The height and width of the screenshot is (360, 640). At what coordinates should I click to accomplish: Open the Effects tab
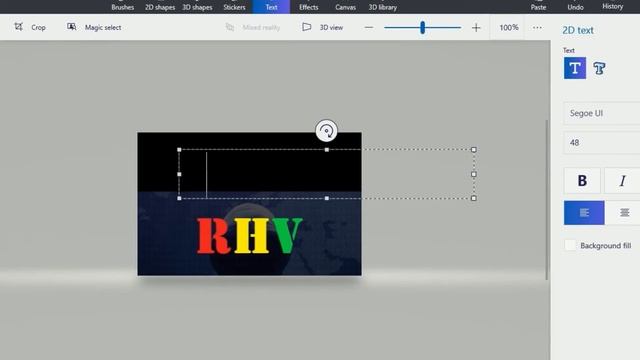pos(309,7)
